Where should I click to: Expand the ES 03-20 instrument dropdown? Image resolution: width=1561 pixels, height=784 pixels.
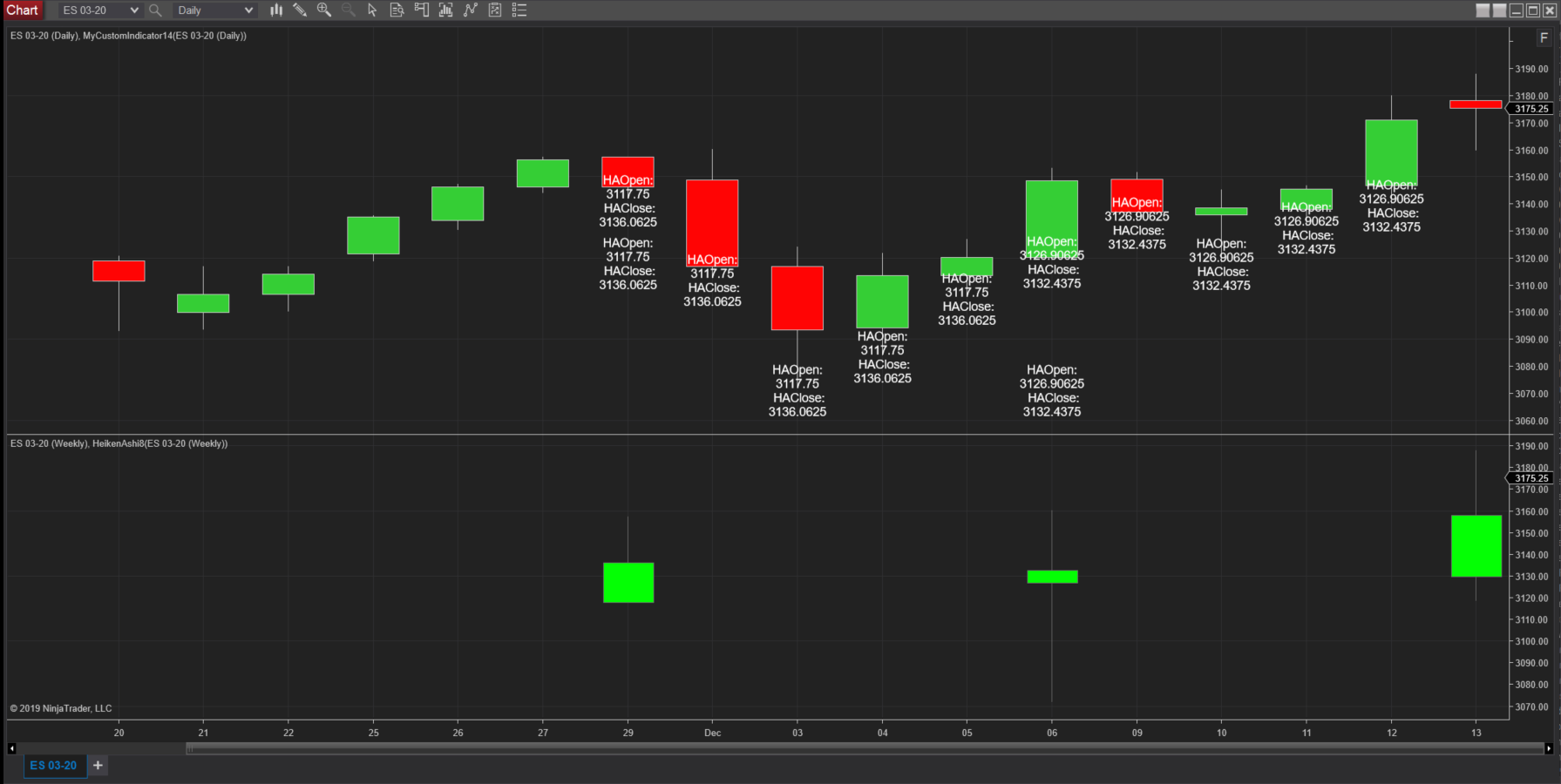(x=100, y=10)
